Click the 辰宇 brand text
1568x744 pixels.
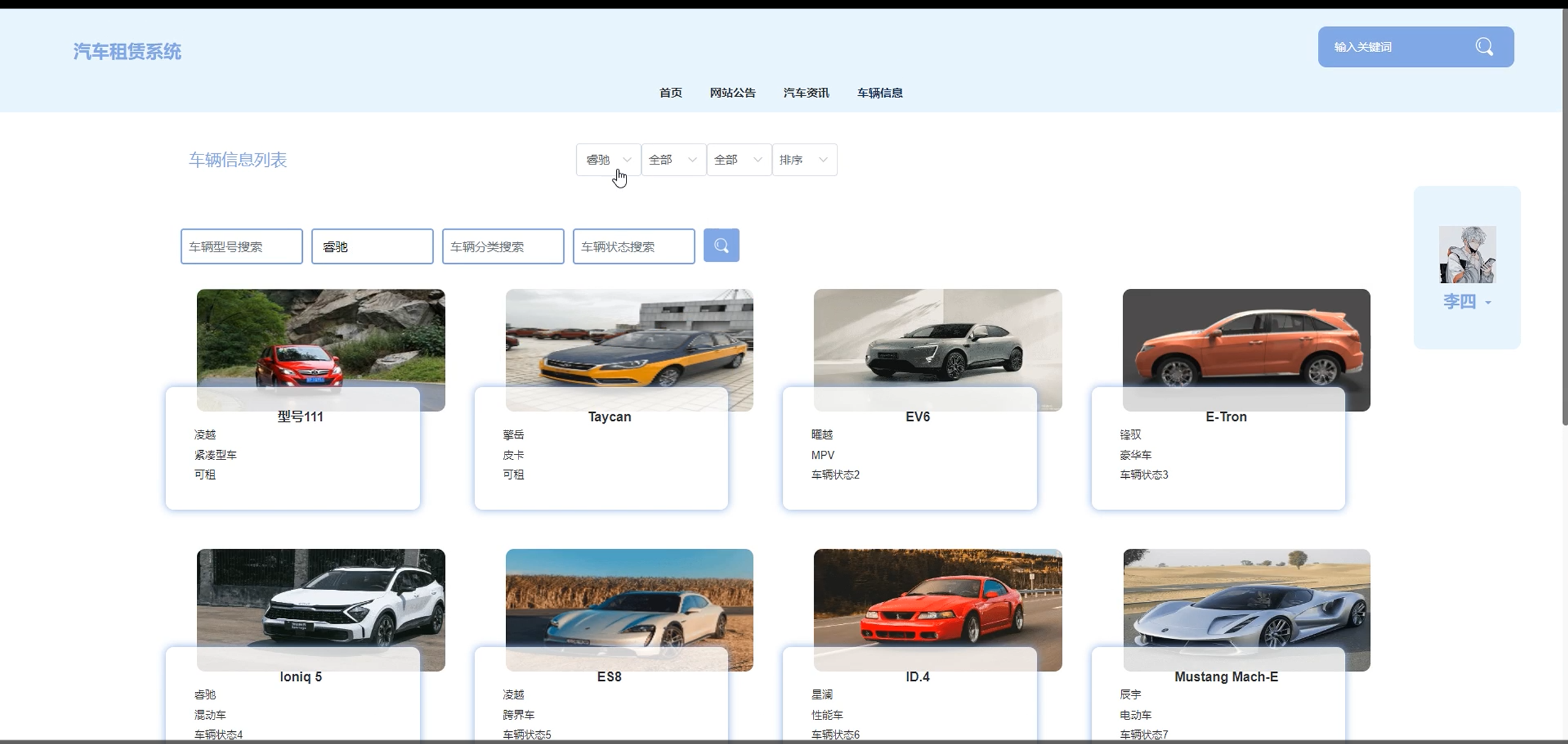[x=1130, y=695]
